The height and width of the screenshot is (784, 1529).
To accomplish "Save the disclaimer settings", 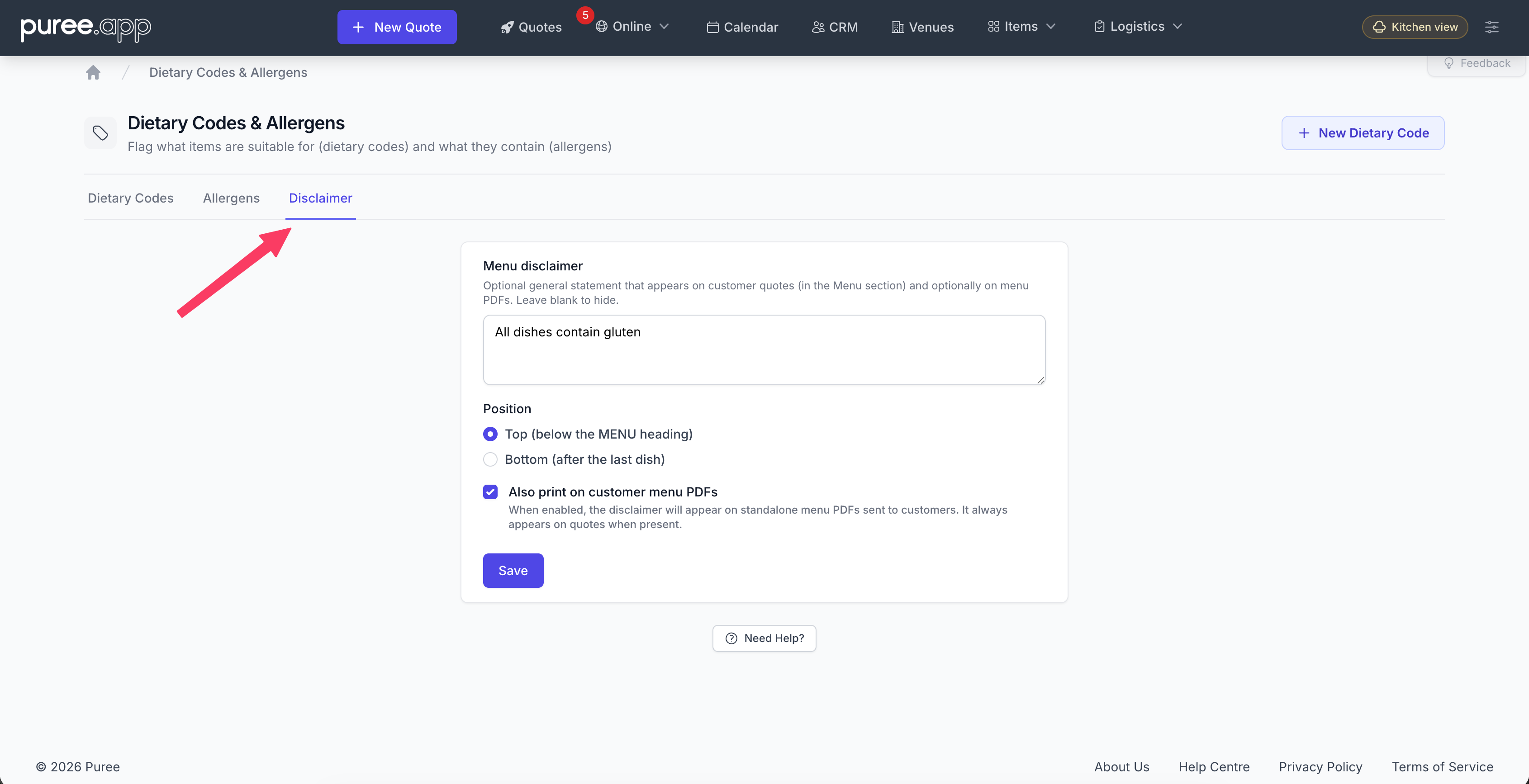I will click(x=513, y=571).
